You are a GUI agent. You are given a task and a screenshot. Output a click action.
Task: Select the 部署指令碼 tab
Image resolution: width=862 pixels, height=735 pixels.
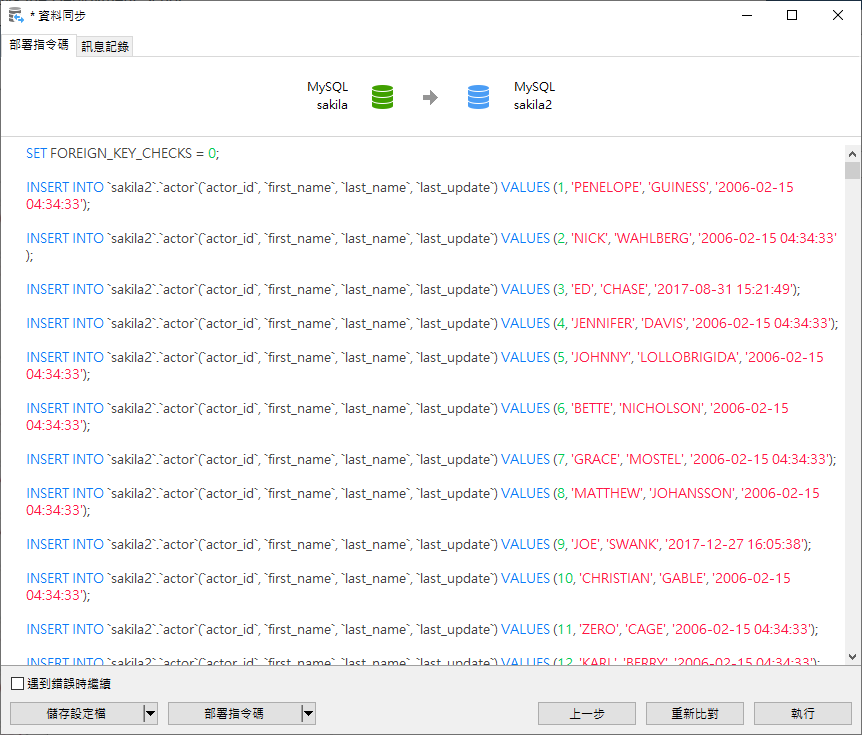(39, 45)
